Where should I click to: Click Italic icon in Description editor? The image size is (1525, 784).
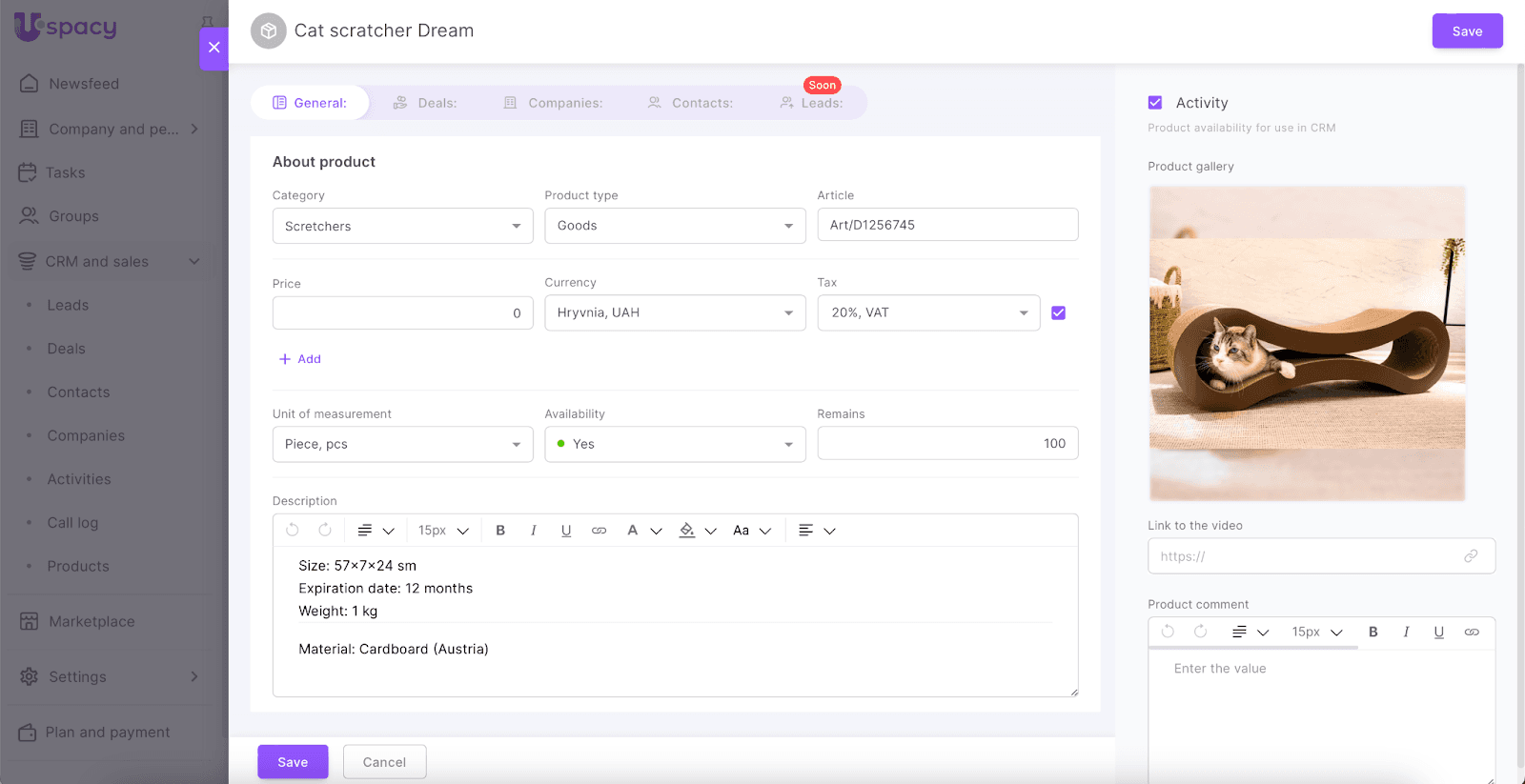click(533, 531)
